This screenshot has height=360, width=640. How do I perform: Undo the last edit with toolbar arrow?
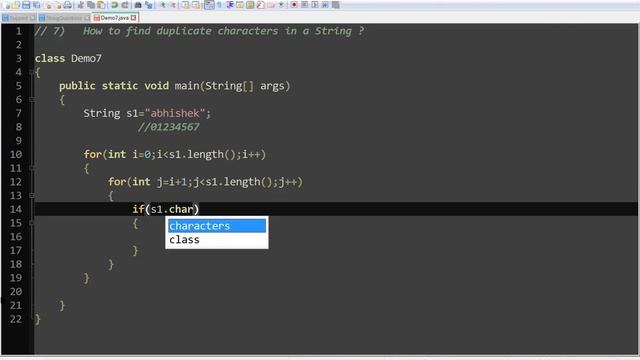point(114,5)
